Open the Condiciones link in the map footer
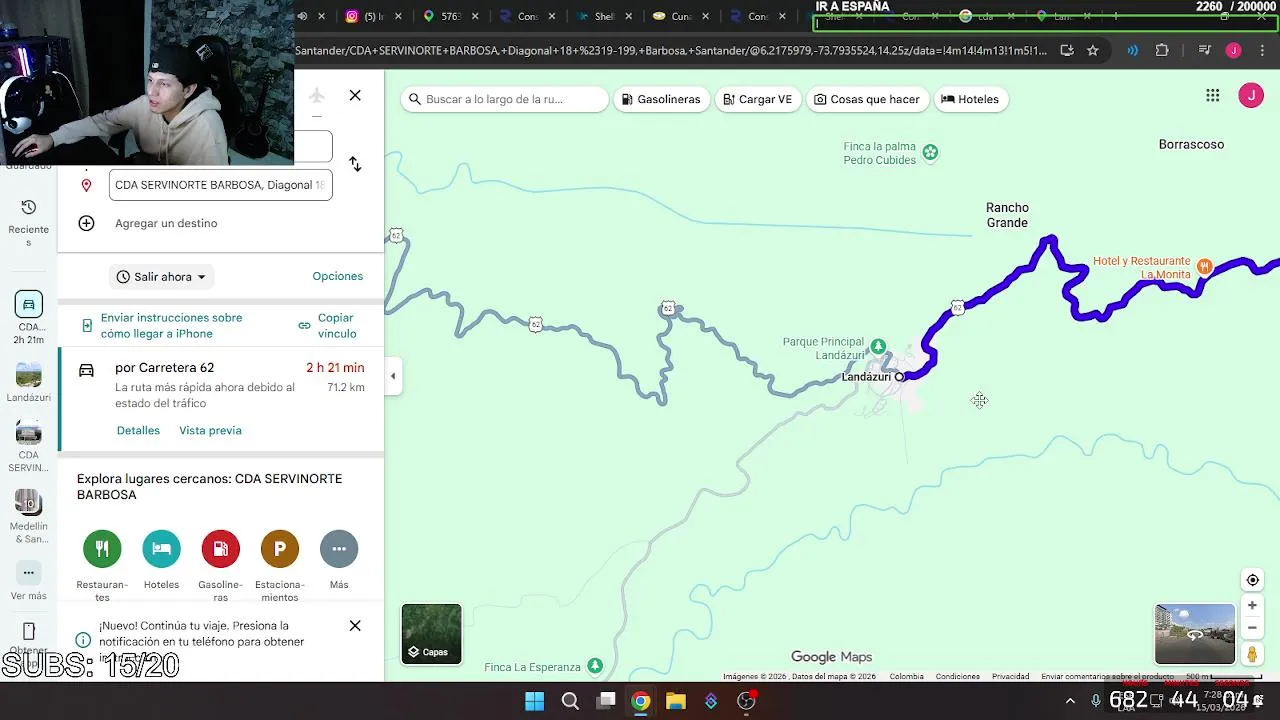Image resolution: width=1280 pixels, height=720 pixels. click(957, 677)
